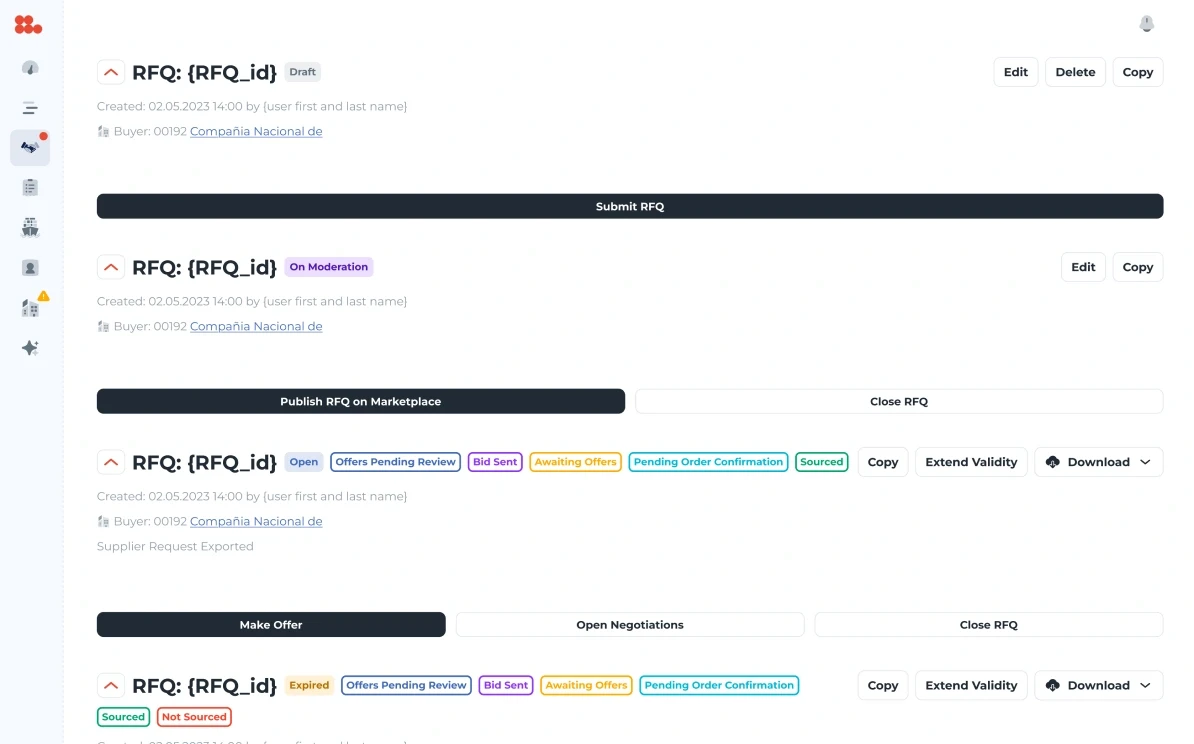
Task: Click Pending Order Confirmation tag on Open RFQ
Action: (708, 461)
